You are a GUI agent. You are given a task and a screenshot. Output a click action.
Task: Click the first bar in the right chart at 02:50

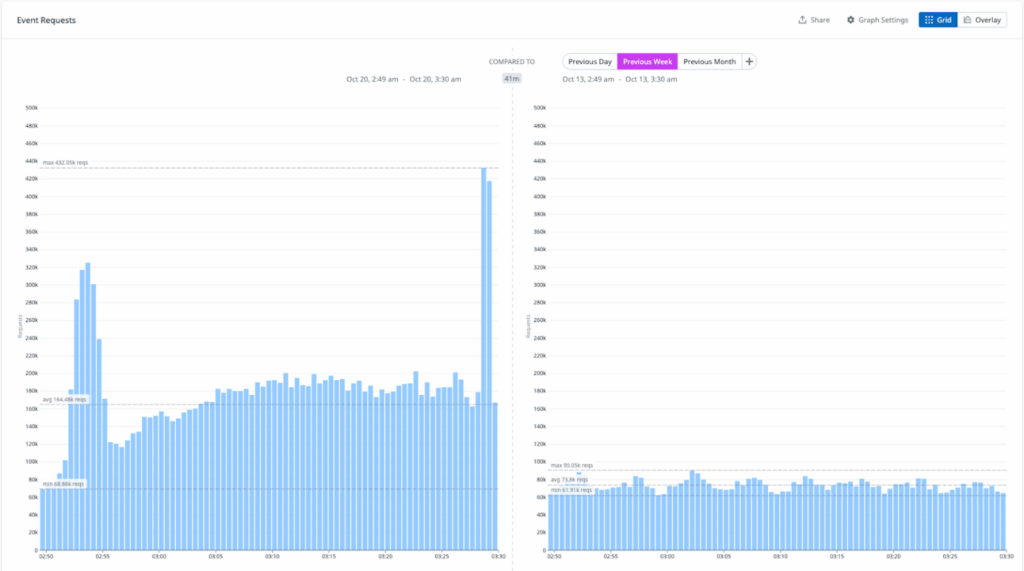point(551,522)
